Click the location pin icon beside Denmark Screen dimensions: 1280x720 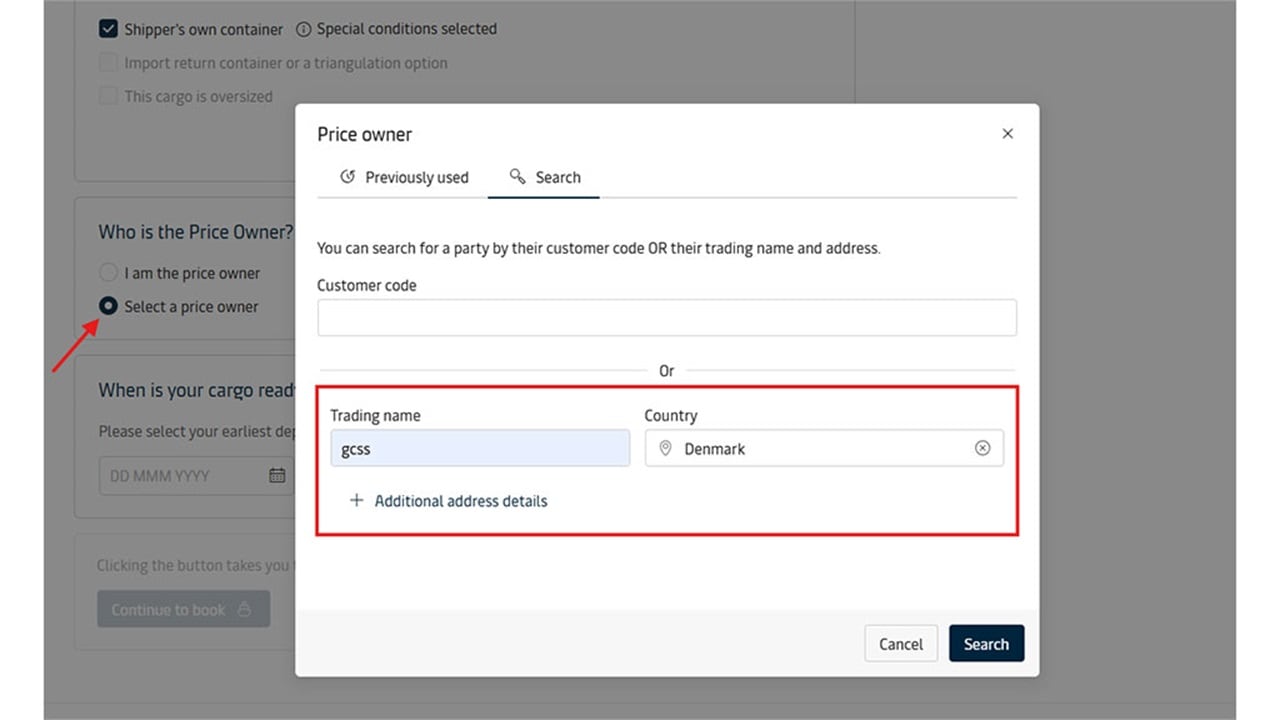665,449
